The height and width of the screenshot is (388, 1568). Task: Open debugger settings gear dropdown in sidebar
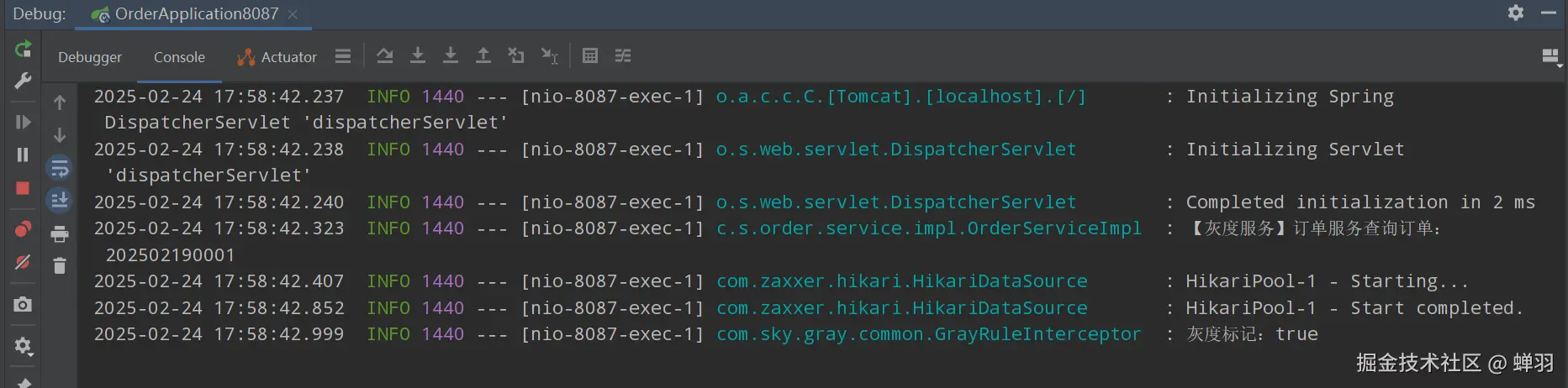point(24,345)
